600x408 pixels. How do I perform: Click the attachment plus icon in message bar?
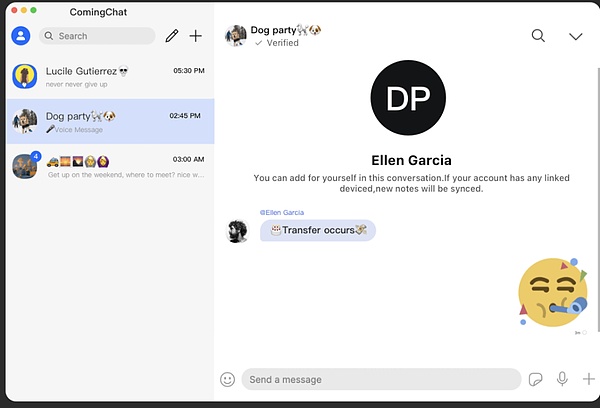(x=588, y=380)
